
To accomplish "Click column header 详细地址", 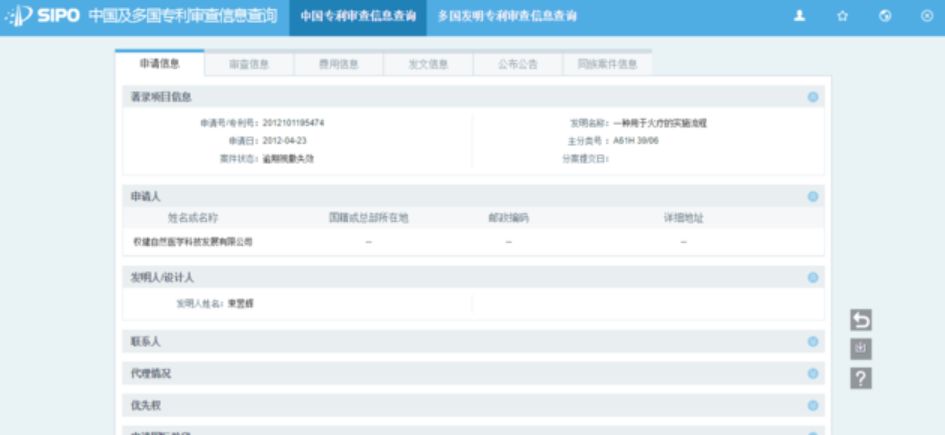I will click(683, 218).
